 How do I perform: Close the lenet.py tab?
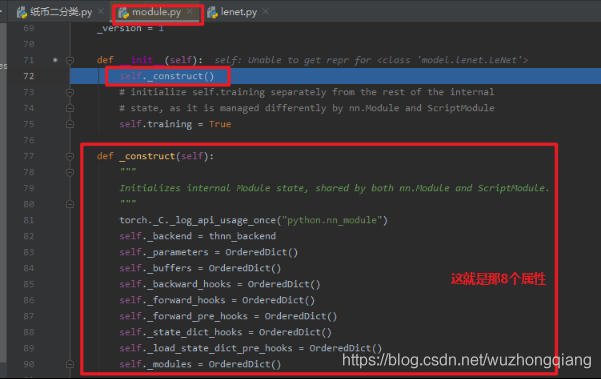tap(266, 12)
